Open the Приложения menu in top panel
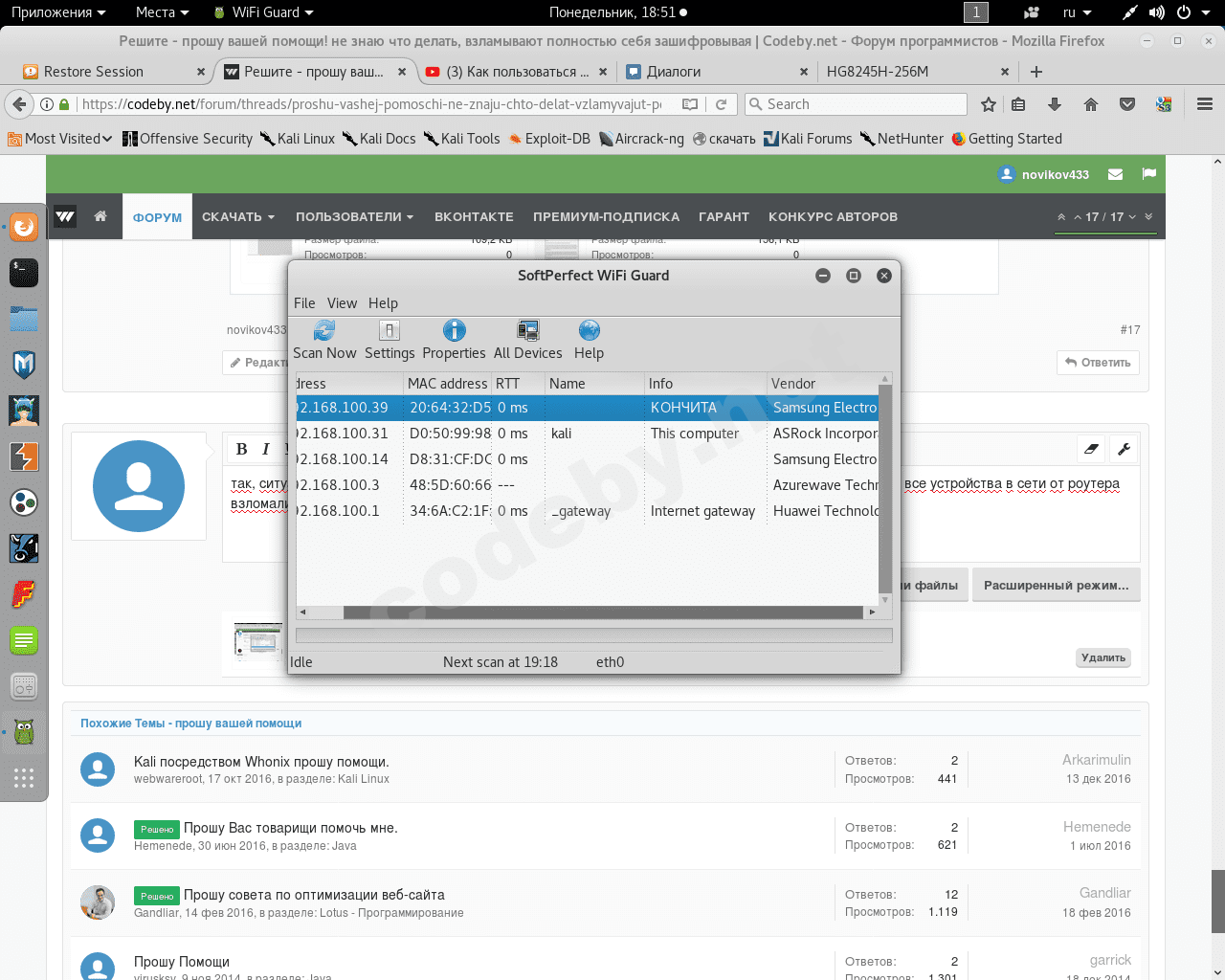The height and width of the screenshot is (980, 1225). (x=58, y=12)
